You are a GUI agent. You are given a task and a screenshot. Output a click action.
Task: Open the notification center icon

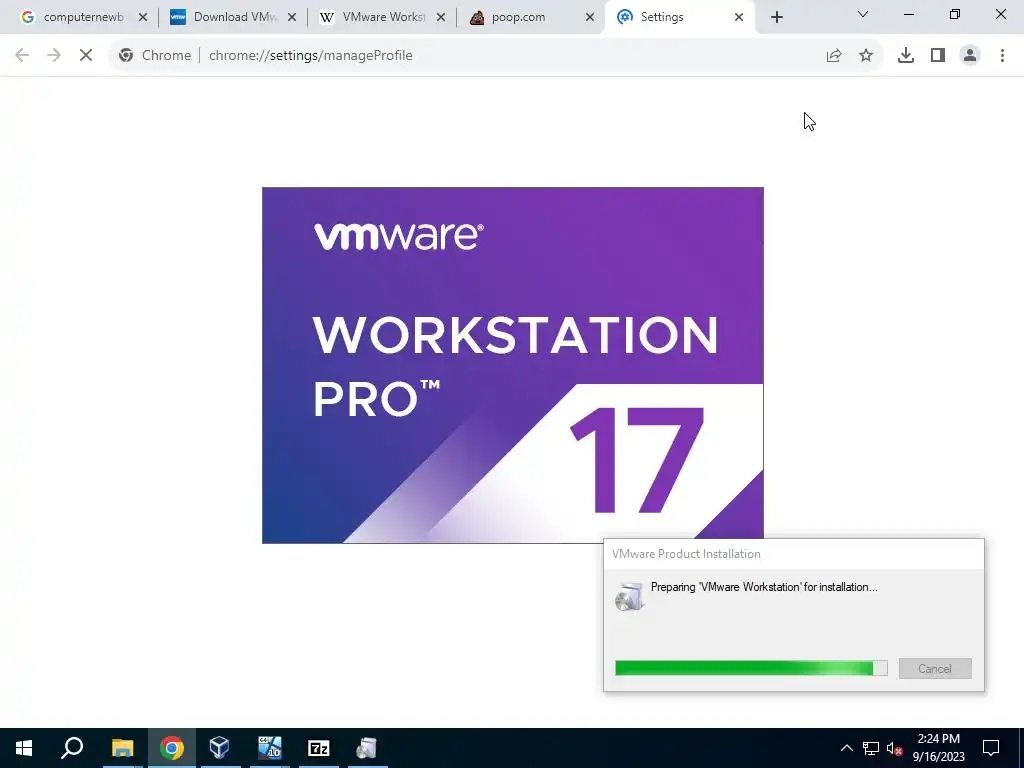pos(991,748)
